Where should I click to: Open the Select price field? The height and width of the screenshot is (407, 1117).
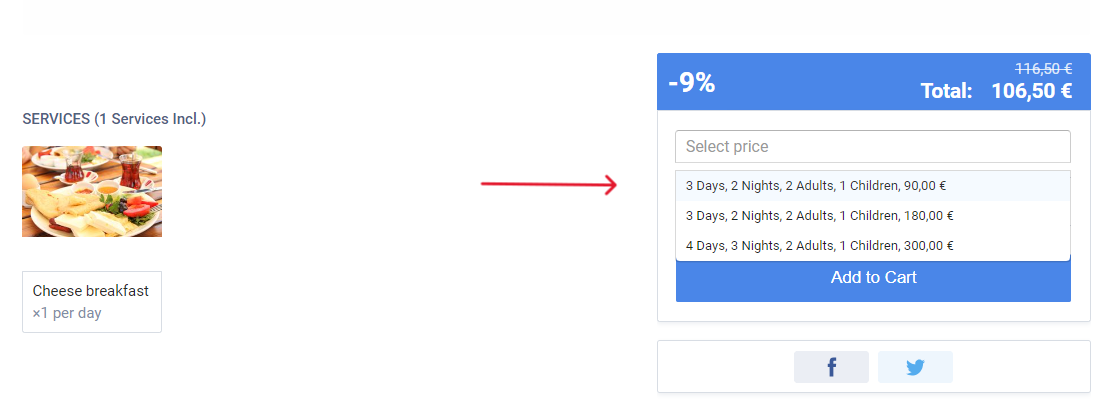click(x=873, y=146)
